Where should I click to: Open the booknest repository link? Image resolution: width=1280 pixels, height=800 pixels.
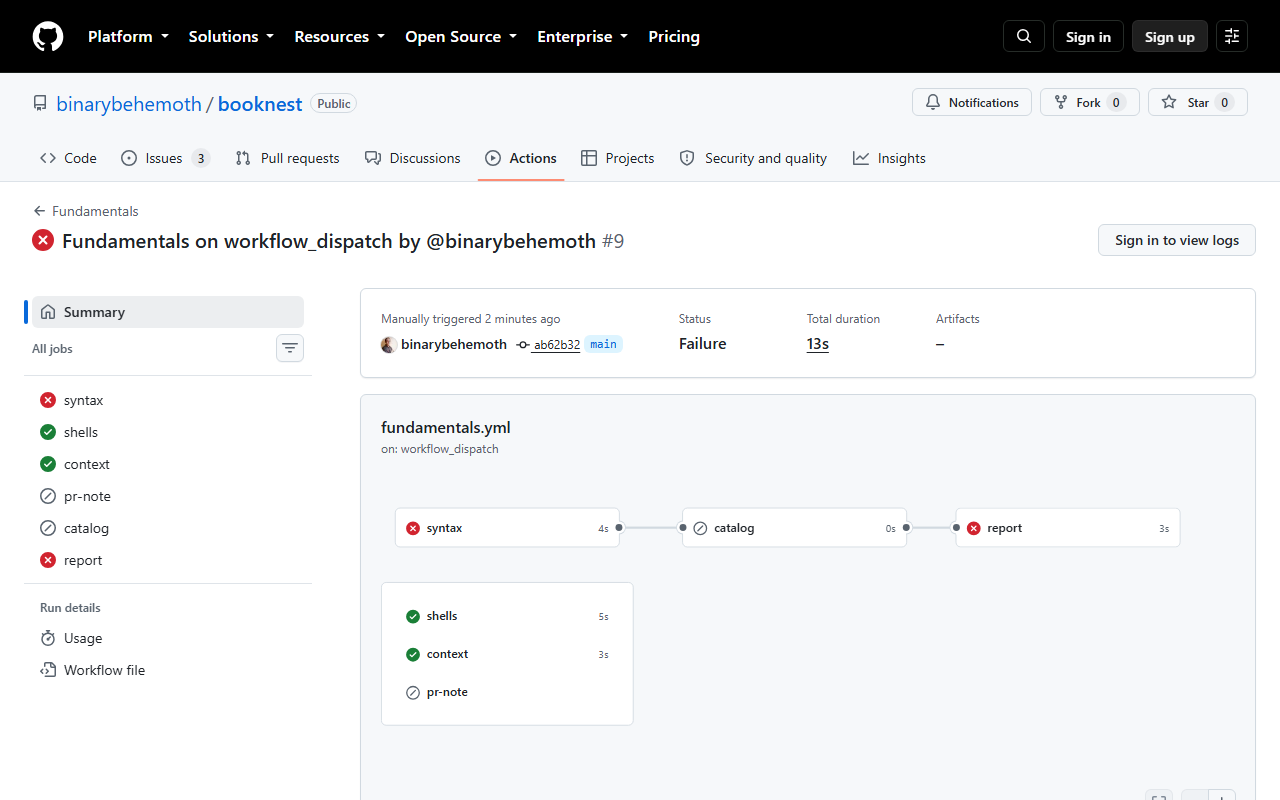pos(260,104)
